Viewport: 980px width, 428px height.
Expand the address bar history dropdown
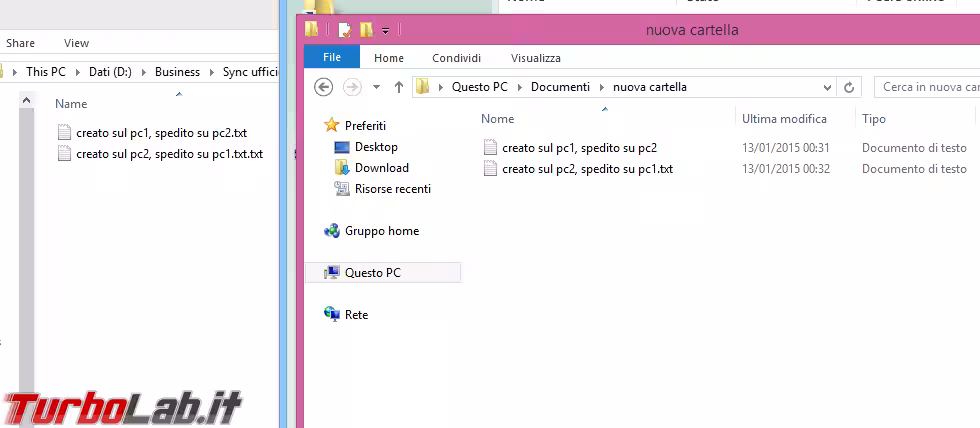click(x=828, y=87)
